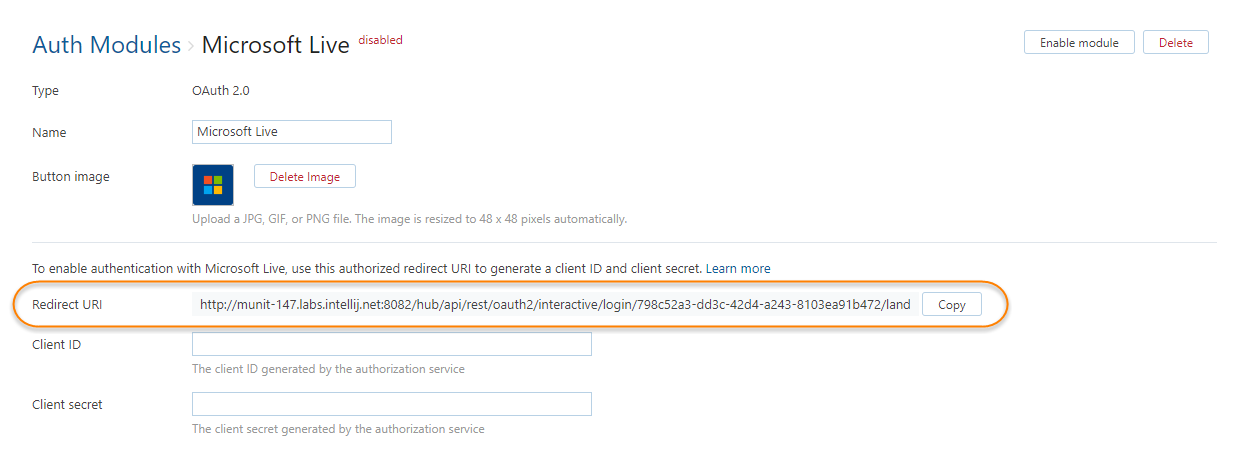Click into the Client secret field

click(391, 405)
